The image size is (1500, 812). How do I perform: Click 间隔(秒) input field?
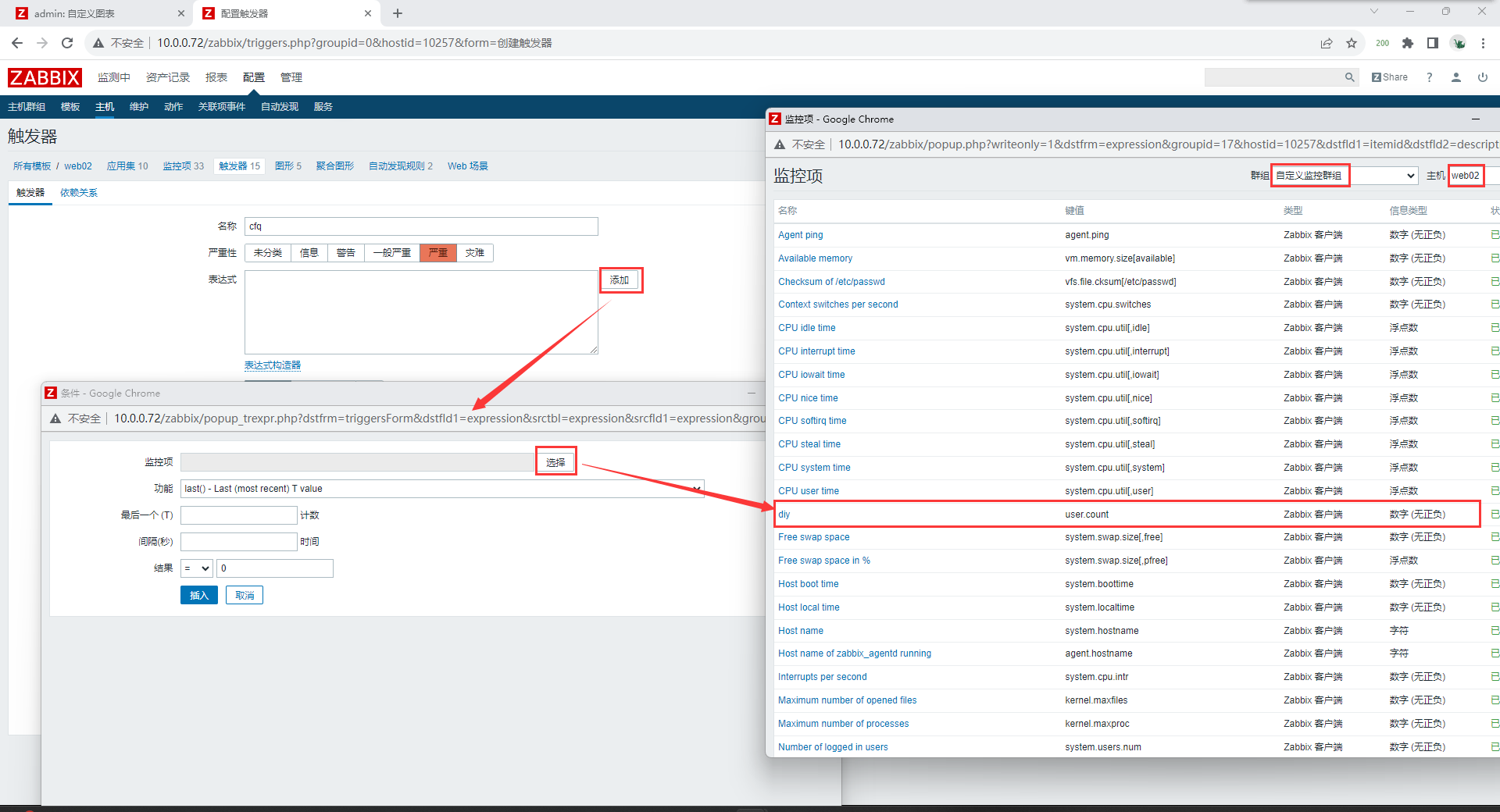coord(239,542)
